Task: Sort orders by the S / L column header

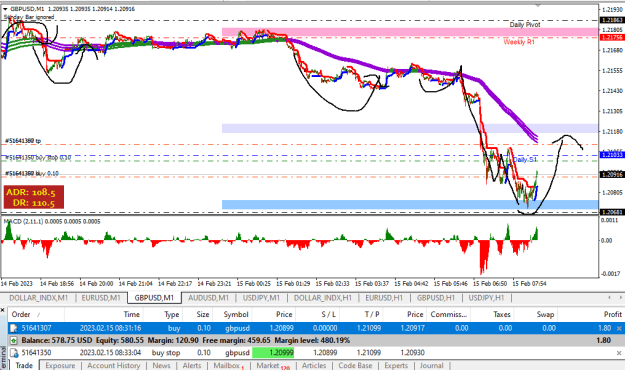Action: point(318,315)
